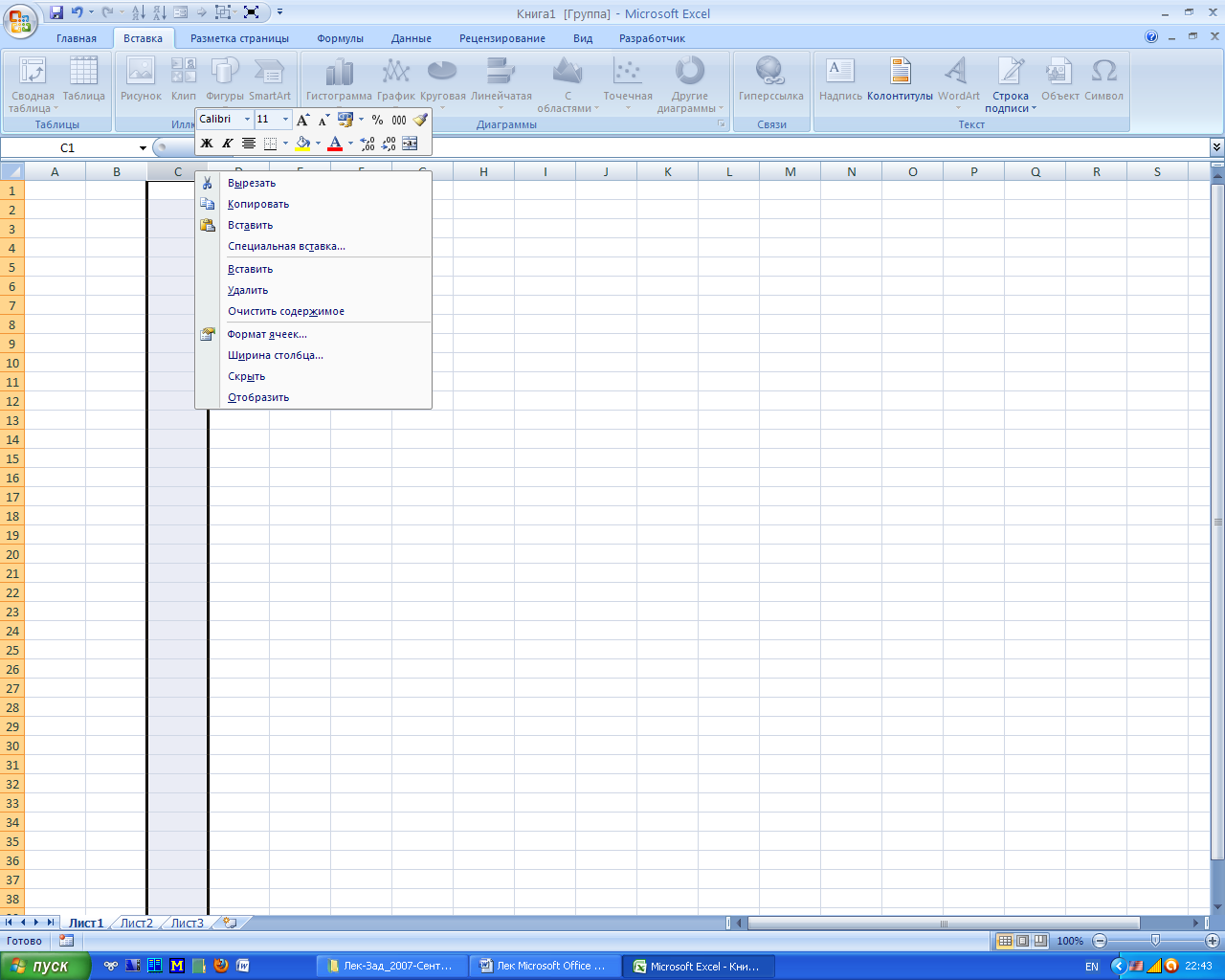1225x980 pixels.
Task: Insert a SmartArt graphic
Action: 270,78
